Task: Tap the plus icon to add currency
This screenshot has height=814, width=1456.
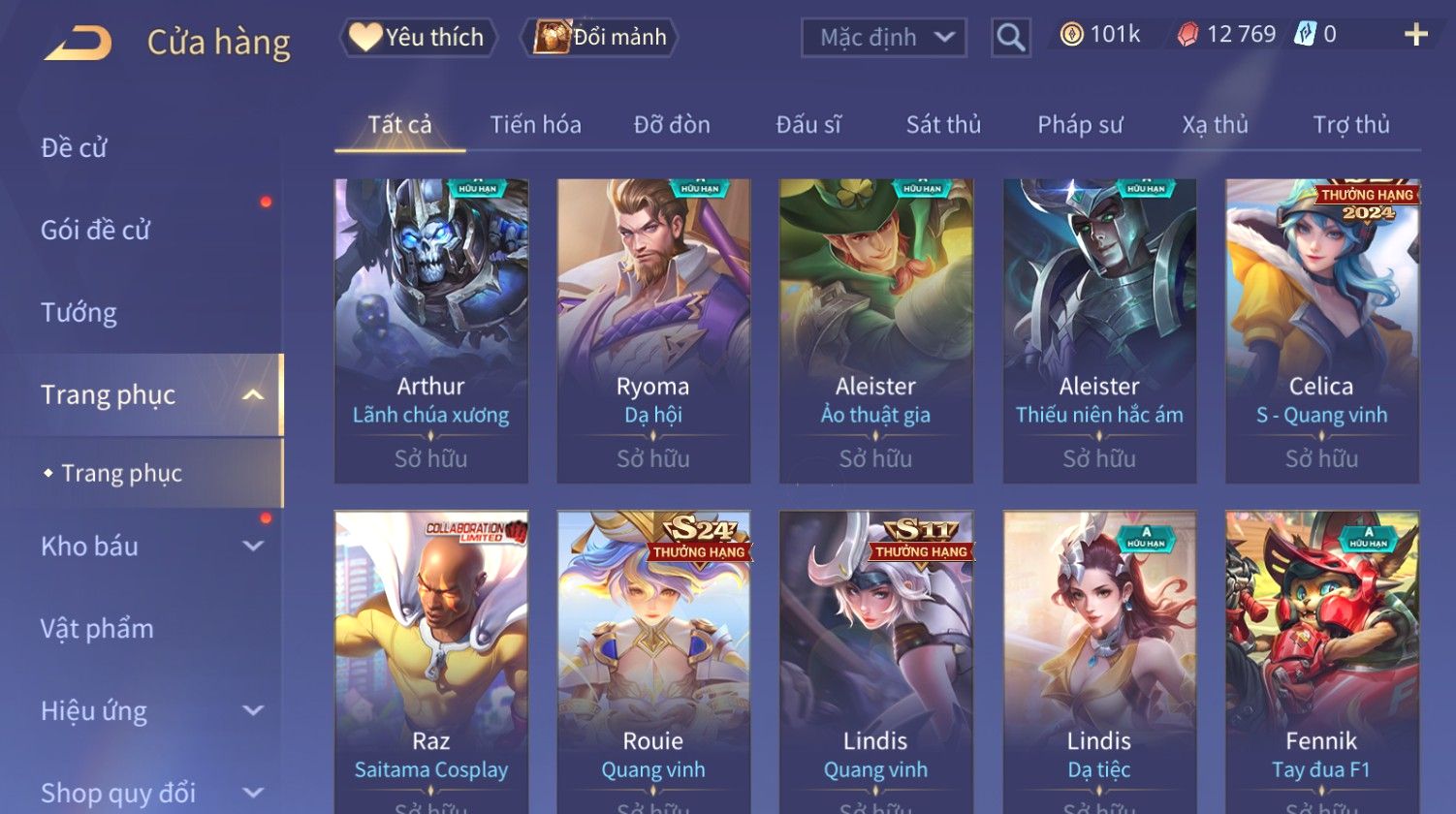Action: tap(1416, 35)
